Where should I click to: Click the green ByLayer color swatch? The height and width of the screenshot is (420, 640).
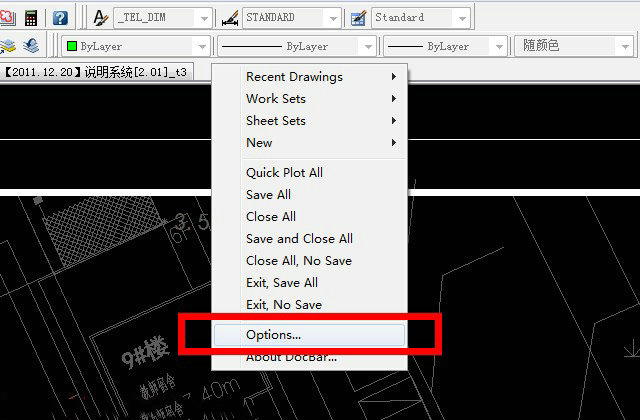tap(72, 46)
